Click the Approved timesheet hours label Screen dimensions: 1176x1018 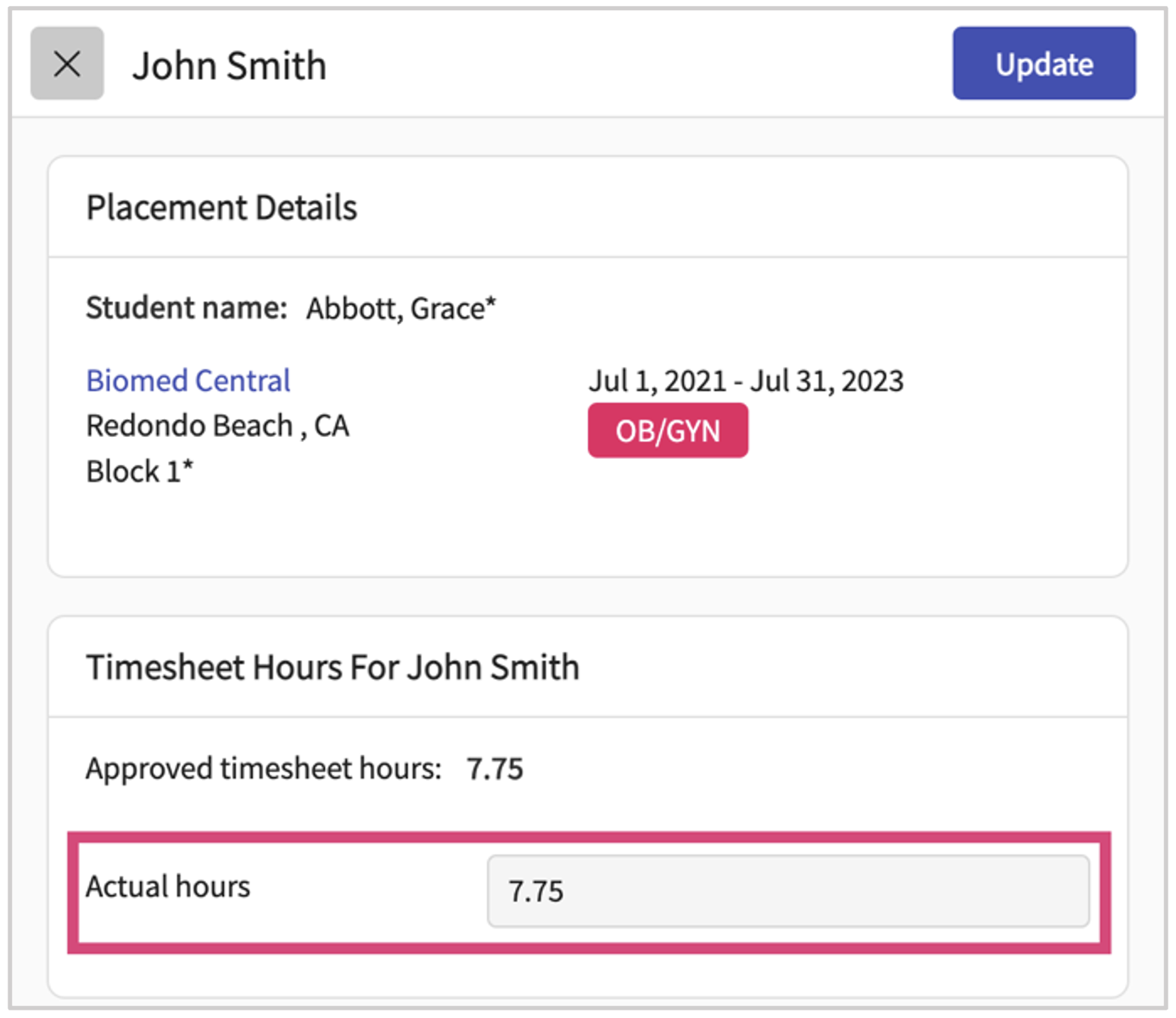[263, 769]
